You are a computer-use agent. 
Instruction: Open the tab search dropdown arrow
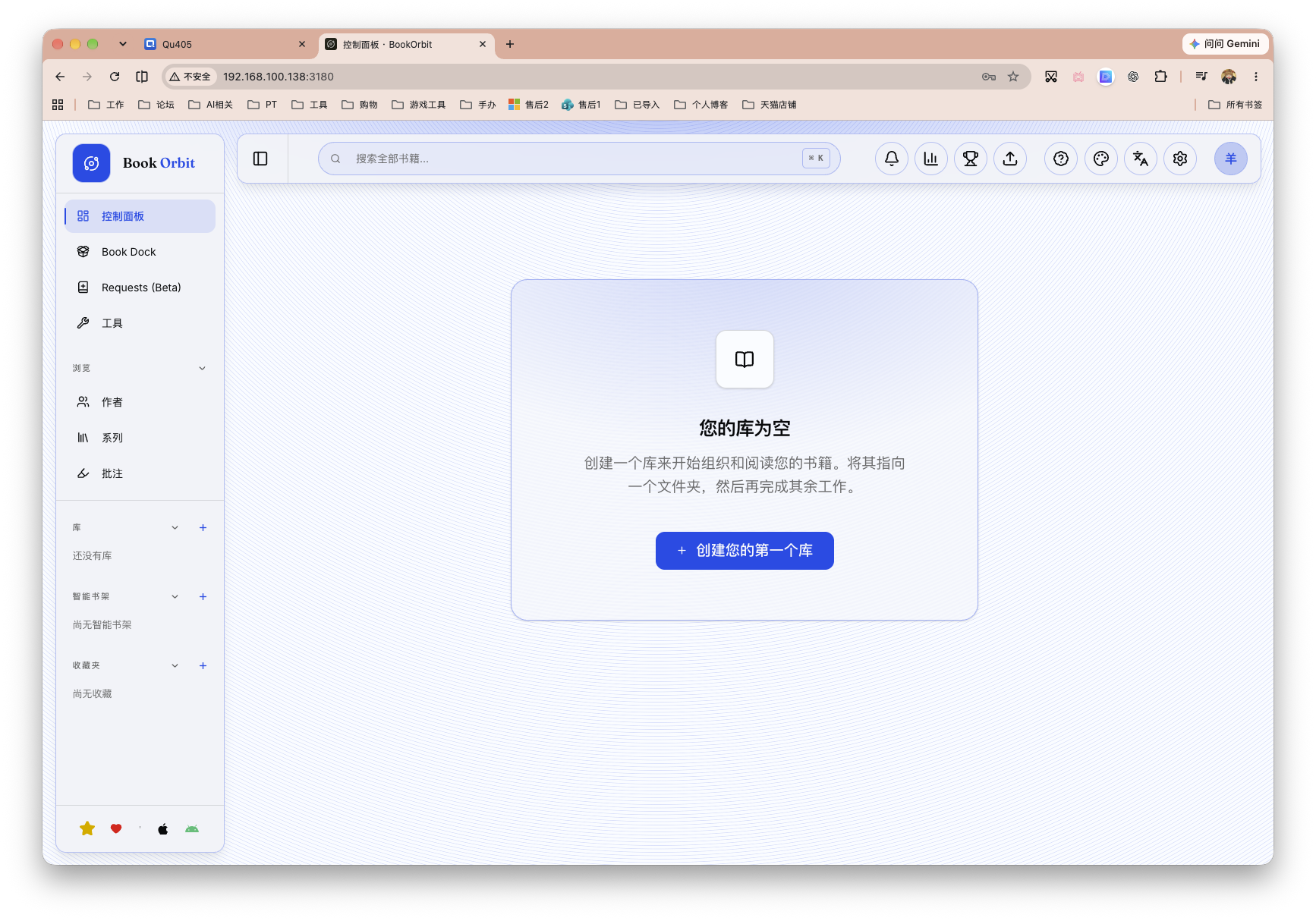[x=123, y=44]
